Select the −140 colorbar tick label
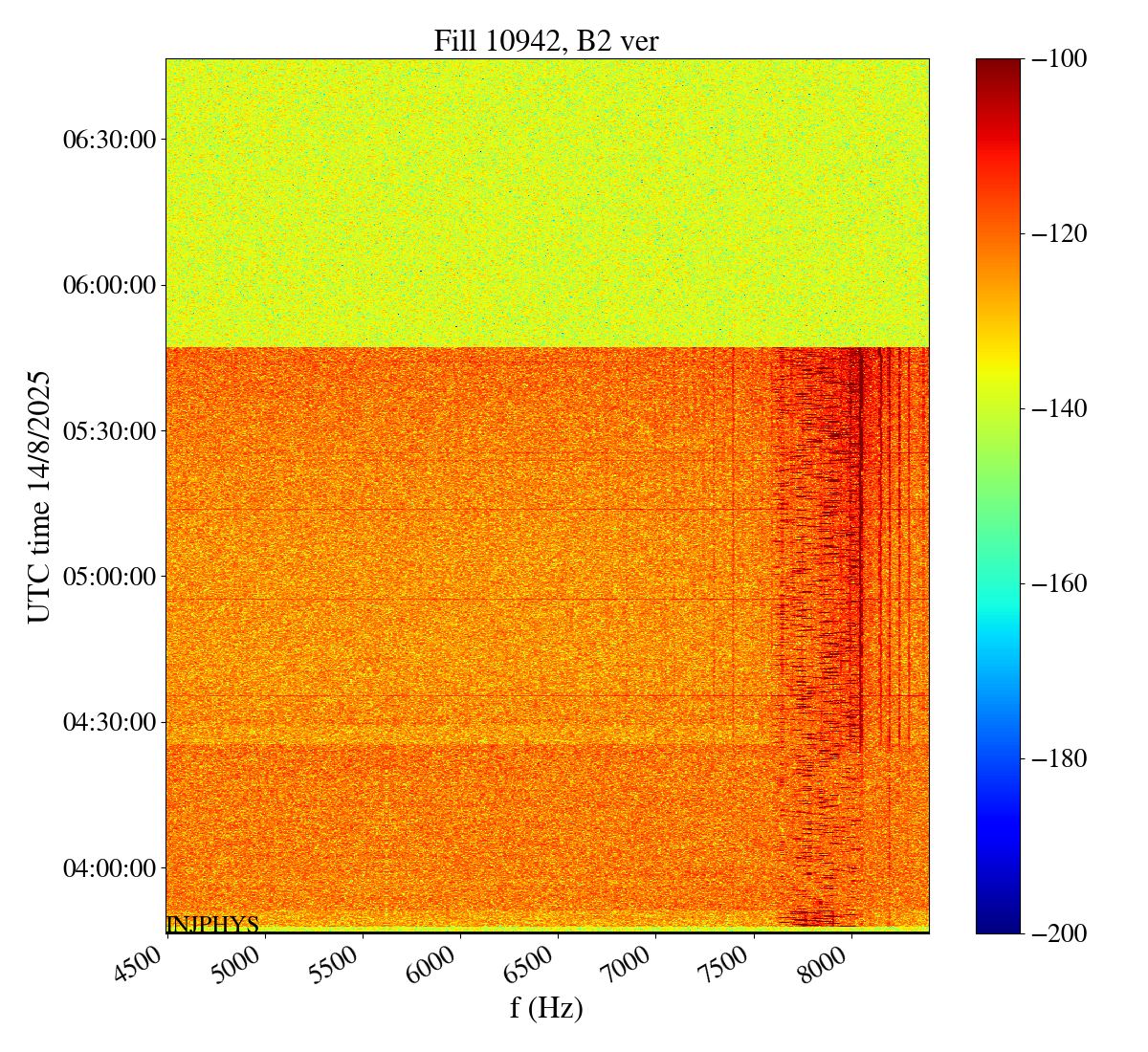1148x1052 pixels. click(1054, 408)
